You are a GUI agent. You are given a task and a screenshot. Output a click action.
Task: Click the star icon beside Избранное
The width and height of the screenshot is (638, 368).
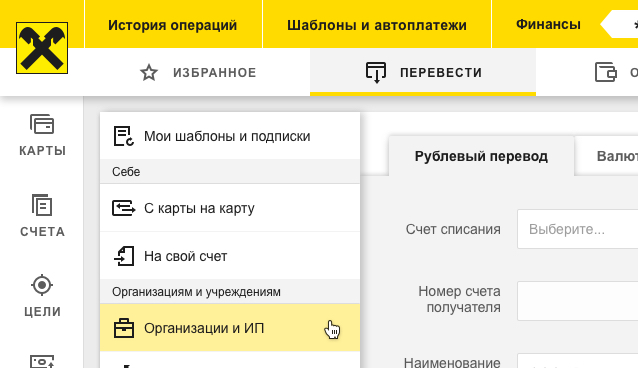[149, 72]
